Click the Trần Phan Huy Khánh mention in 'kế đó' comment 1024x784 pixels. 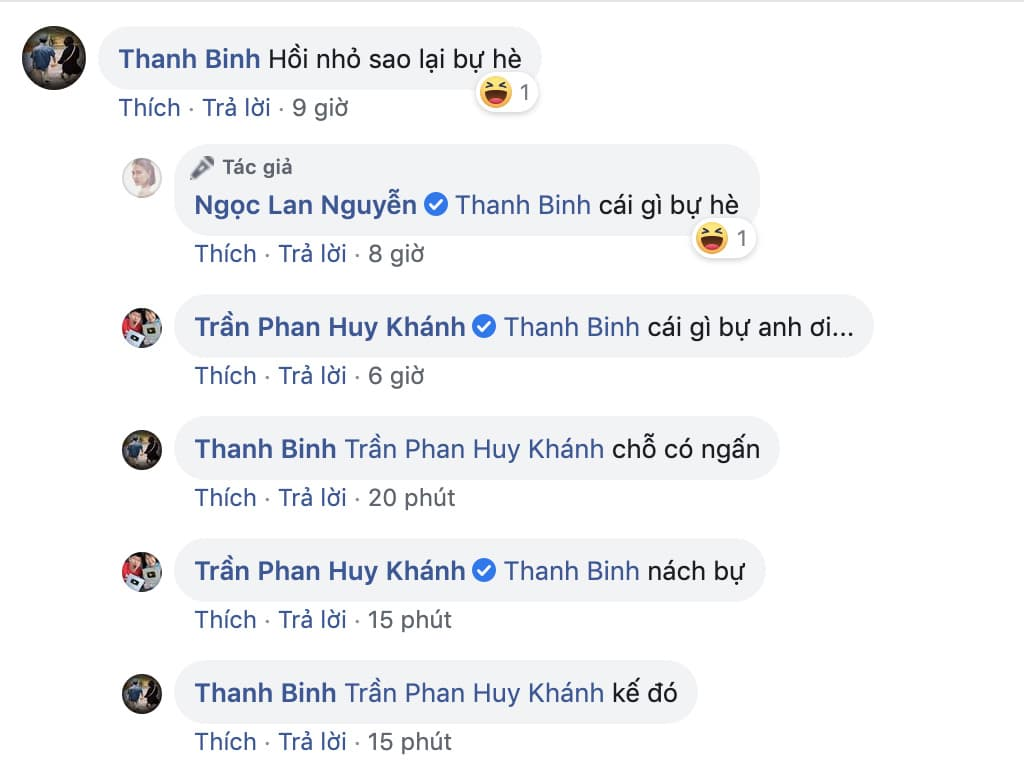point(475,691)
